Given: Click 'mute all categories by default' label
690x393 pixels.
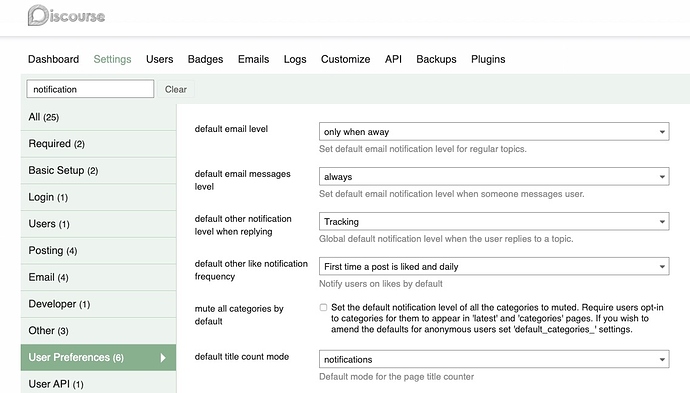Looking at the screenshot, I should 239,315.
